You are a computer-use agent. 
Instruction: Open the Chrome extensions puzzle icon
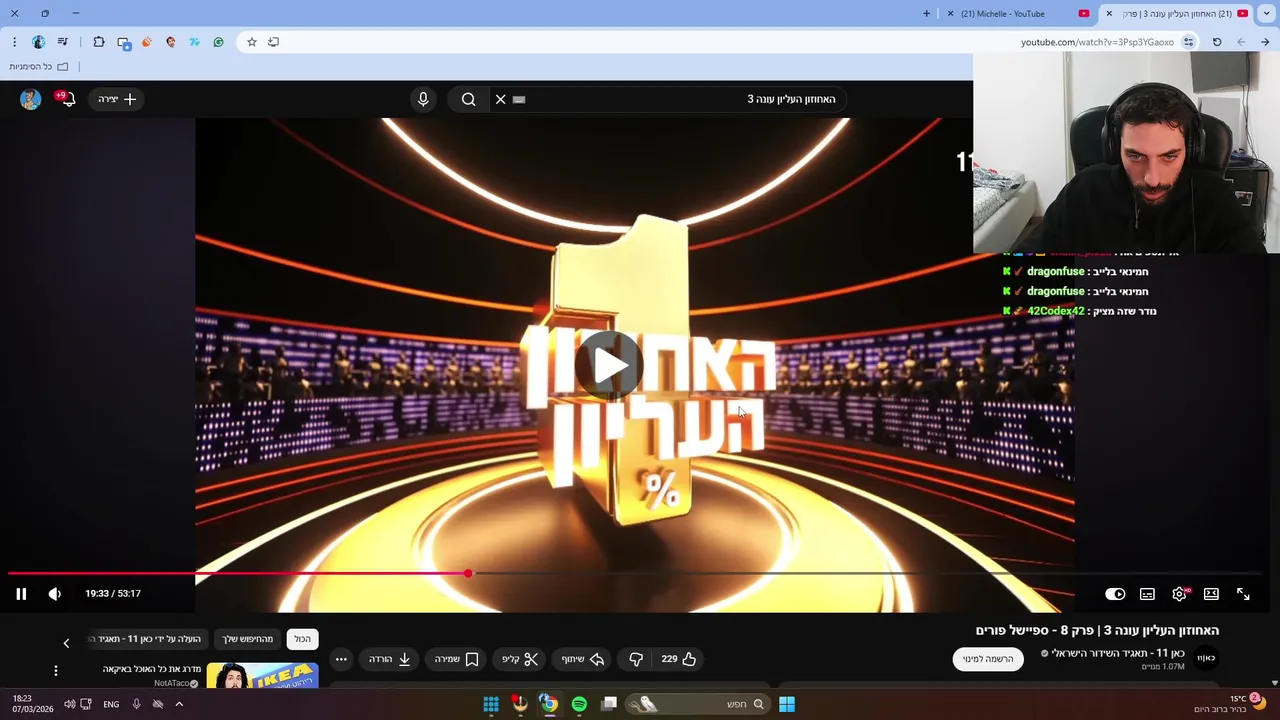99,42
